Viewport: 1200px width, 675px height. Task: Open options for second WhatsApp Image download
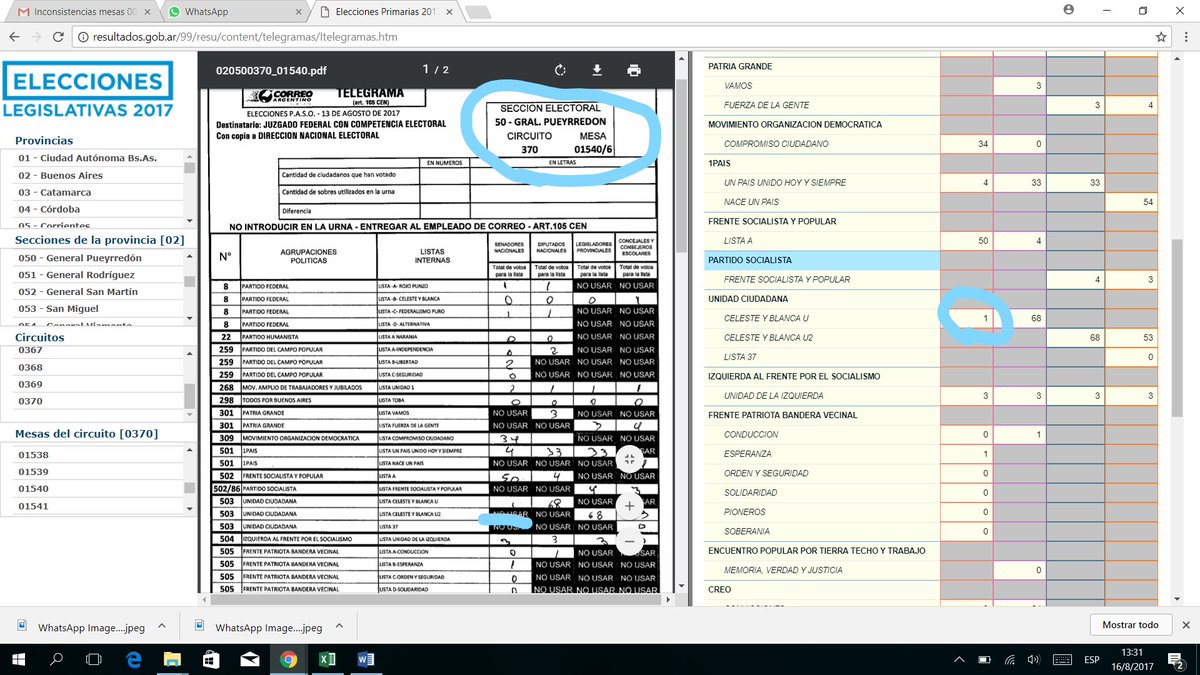[x=337, y=626]
